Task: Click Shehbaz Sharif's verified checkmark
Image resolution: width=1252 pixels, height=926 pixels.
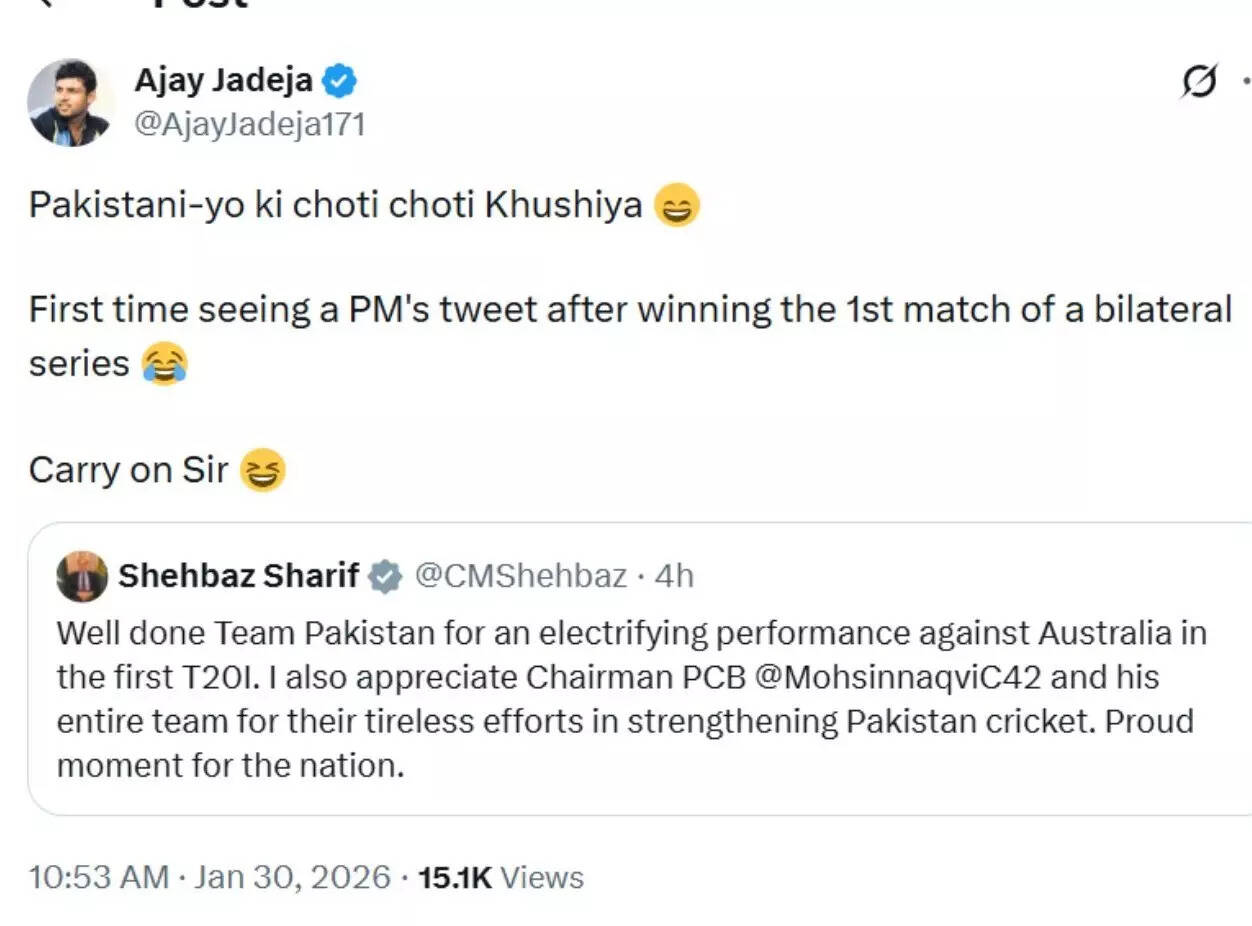Action: click(384, 575)
